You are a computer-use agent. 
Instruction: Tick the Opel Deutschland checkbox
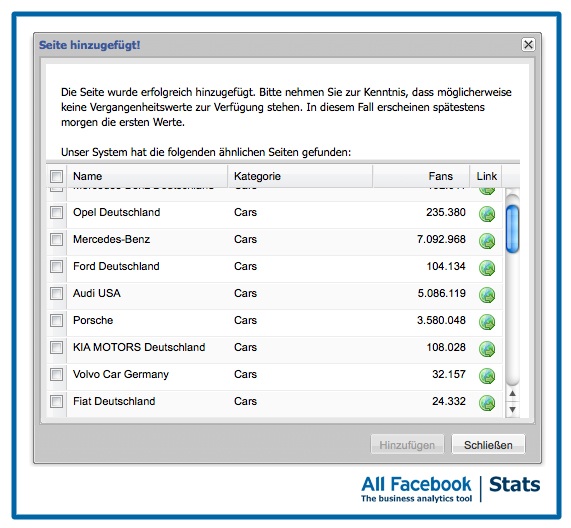tap(56, 212)
